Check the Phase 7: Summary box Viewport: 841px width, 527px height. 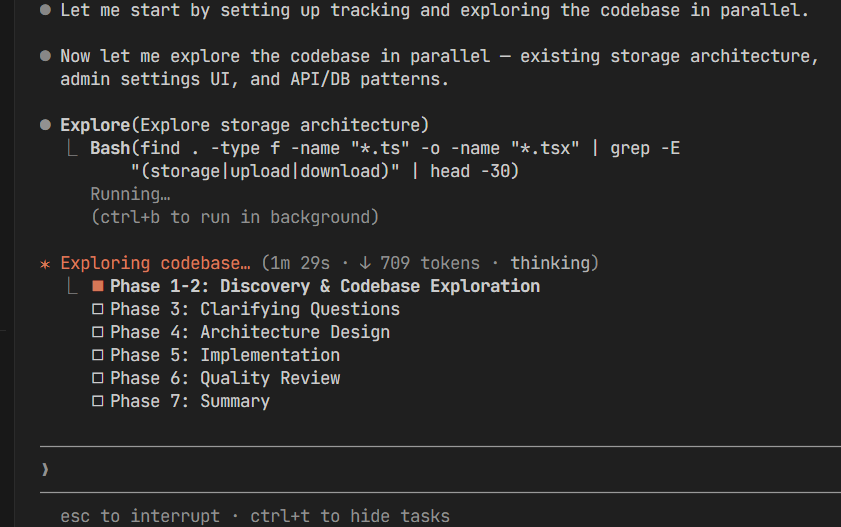click(98, 401)
